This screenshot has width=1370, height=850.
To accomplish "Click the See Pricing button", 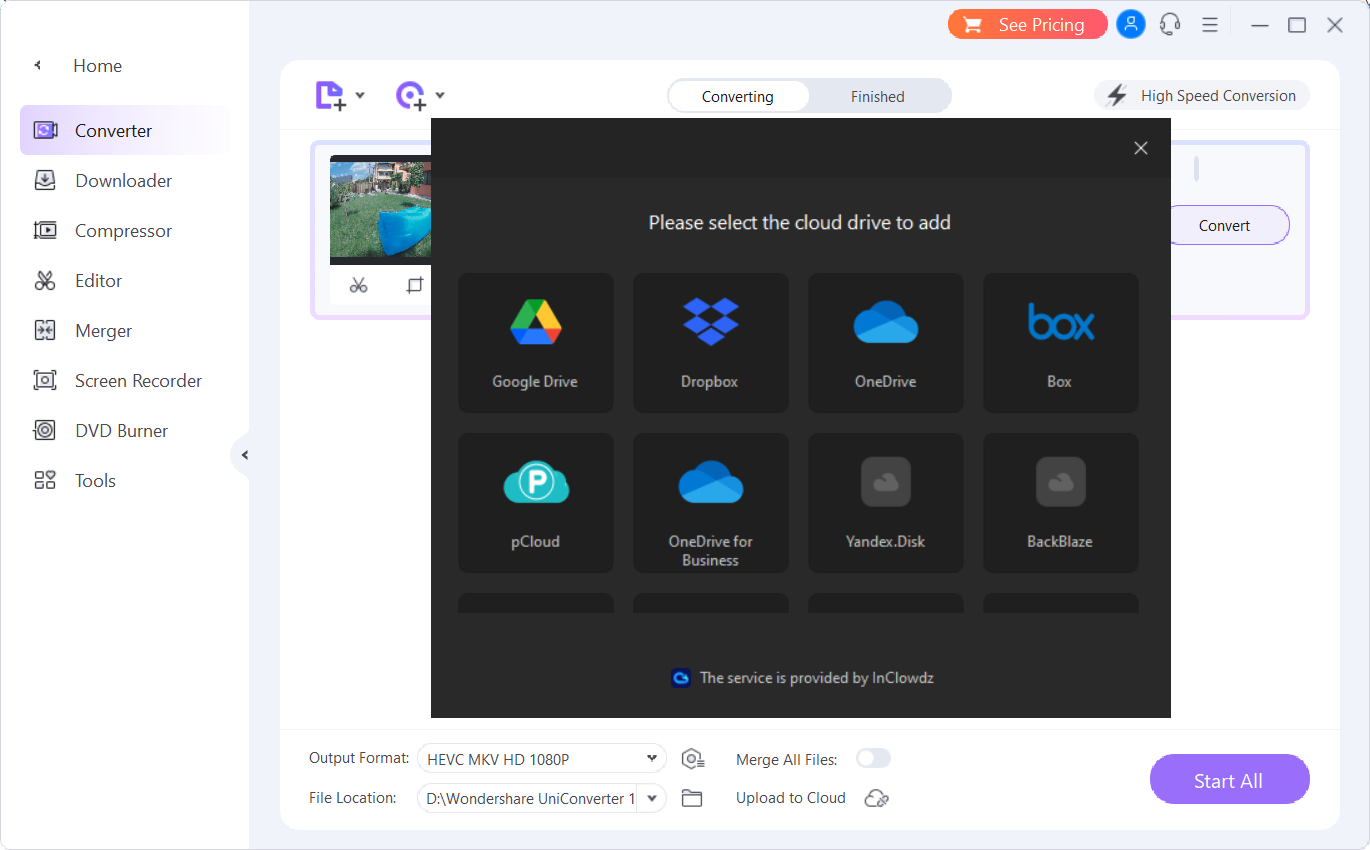I will tap(1027, 25).
